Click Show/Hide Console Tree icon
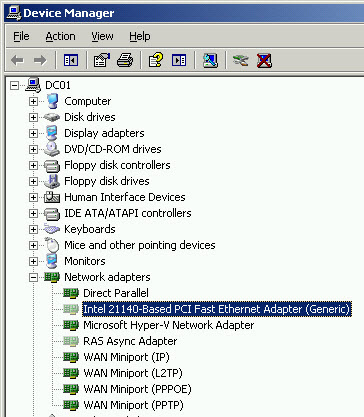Image resolution: width=364 pixels, height=417 pixels. coord(71,60)
